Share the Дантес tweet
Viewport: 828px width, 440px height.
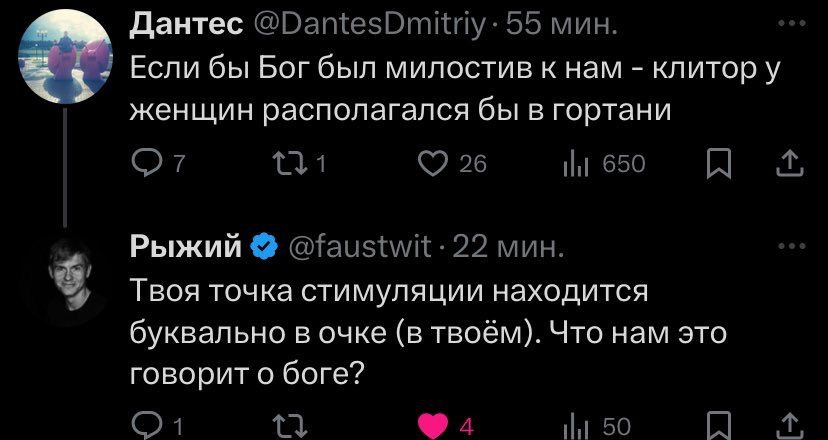(790, 164)
